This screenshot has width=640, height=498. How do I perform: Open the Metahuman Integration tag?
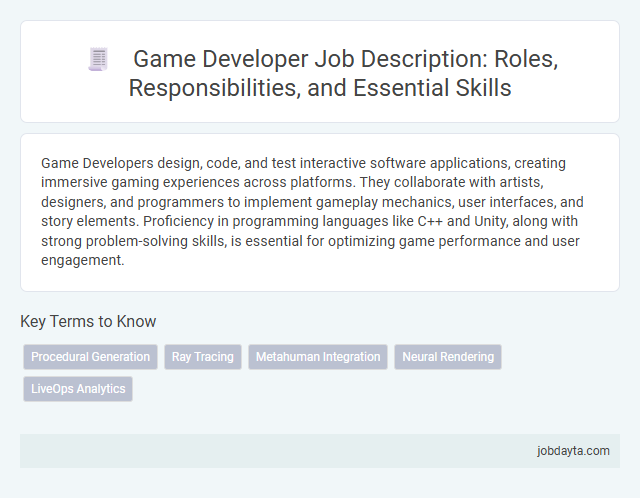(318, 357)
